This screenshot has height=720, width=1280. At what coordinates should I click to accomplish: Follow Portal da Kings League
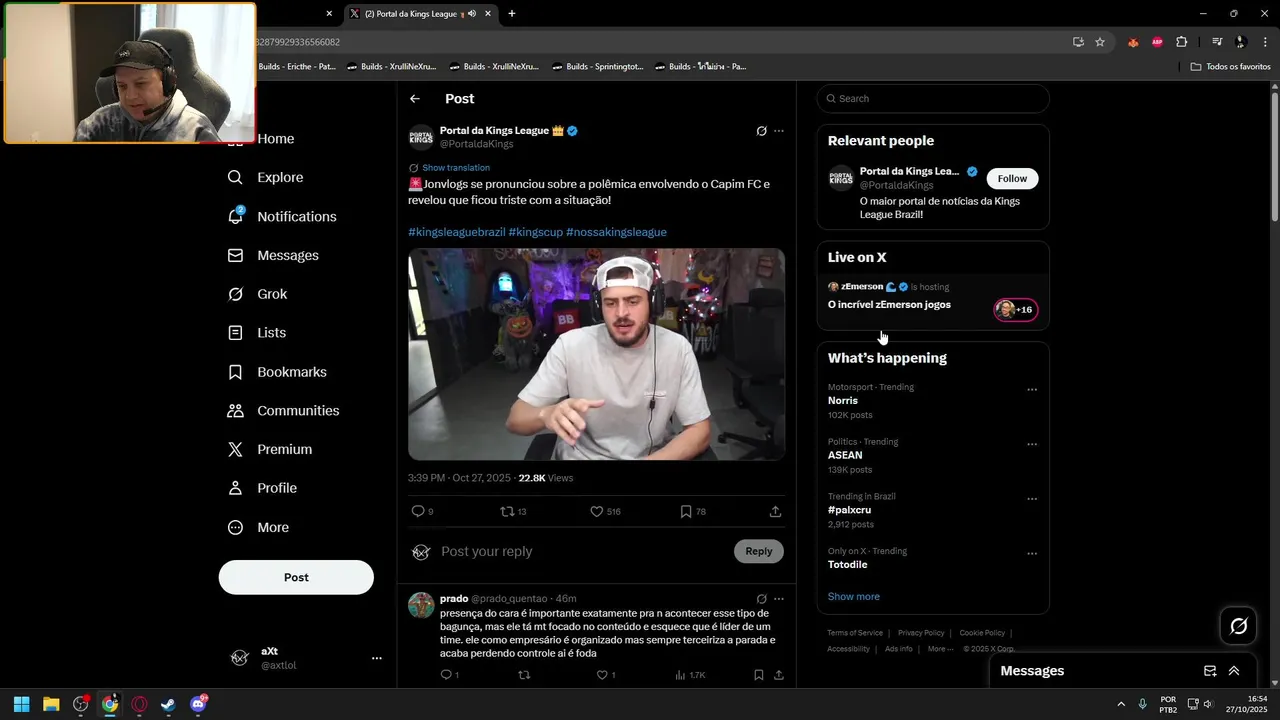tap(1012, 179)
